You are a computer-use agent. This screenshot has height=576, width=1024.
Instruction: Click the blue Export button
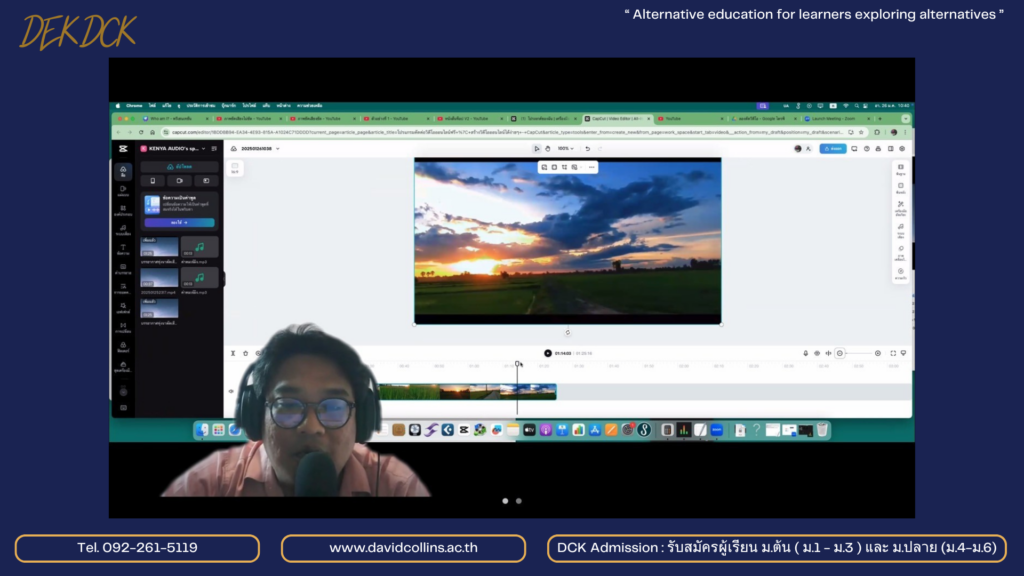(832, 148)
